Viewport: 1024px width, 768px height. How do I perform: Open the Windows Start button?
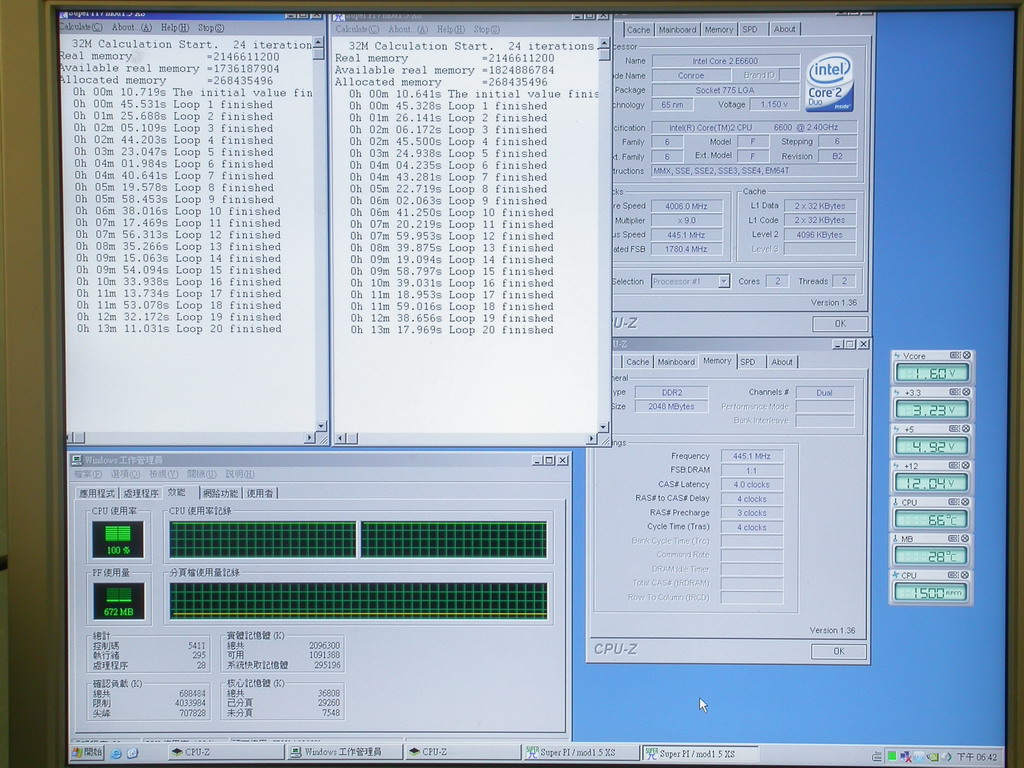[87, 752]
